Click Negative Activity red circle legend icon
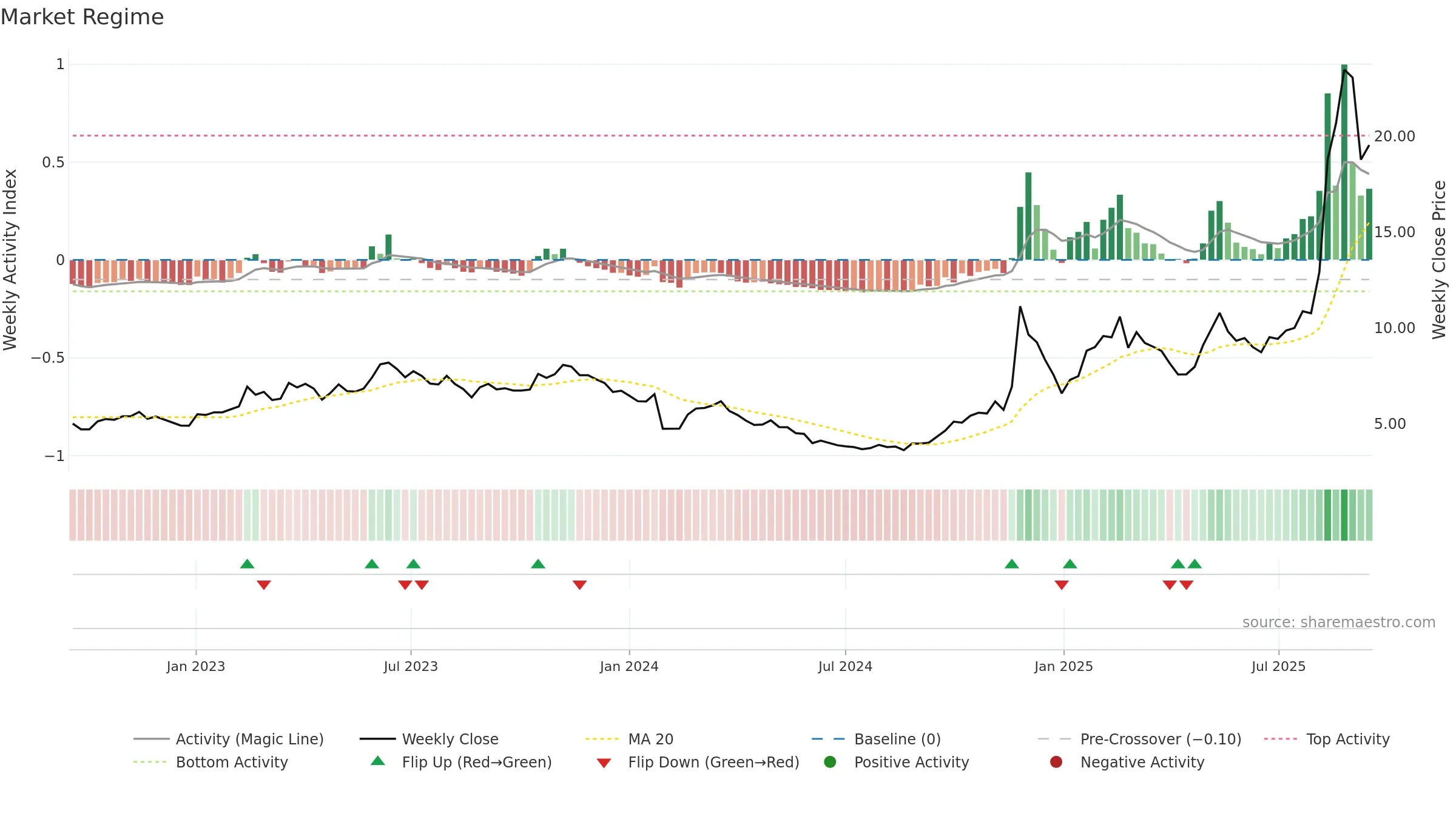 click(1056, 761)
